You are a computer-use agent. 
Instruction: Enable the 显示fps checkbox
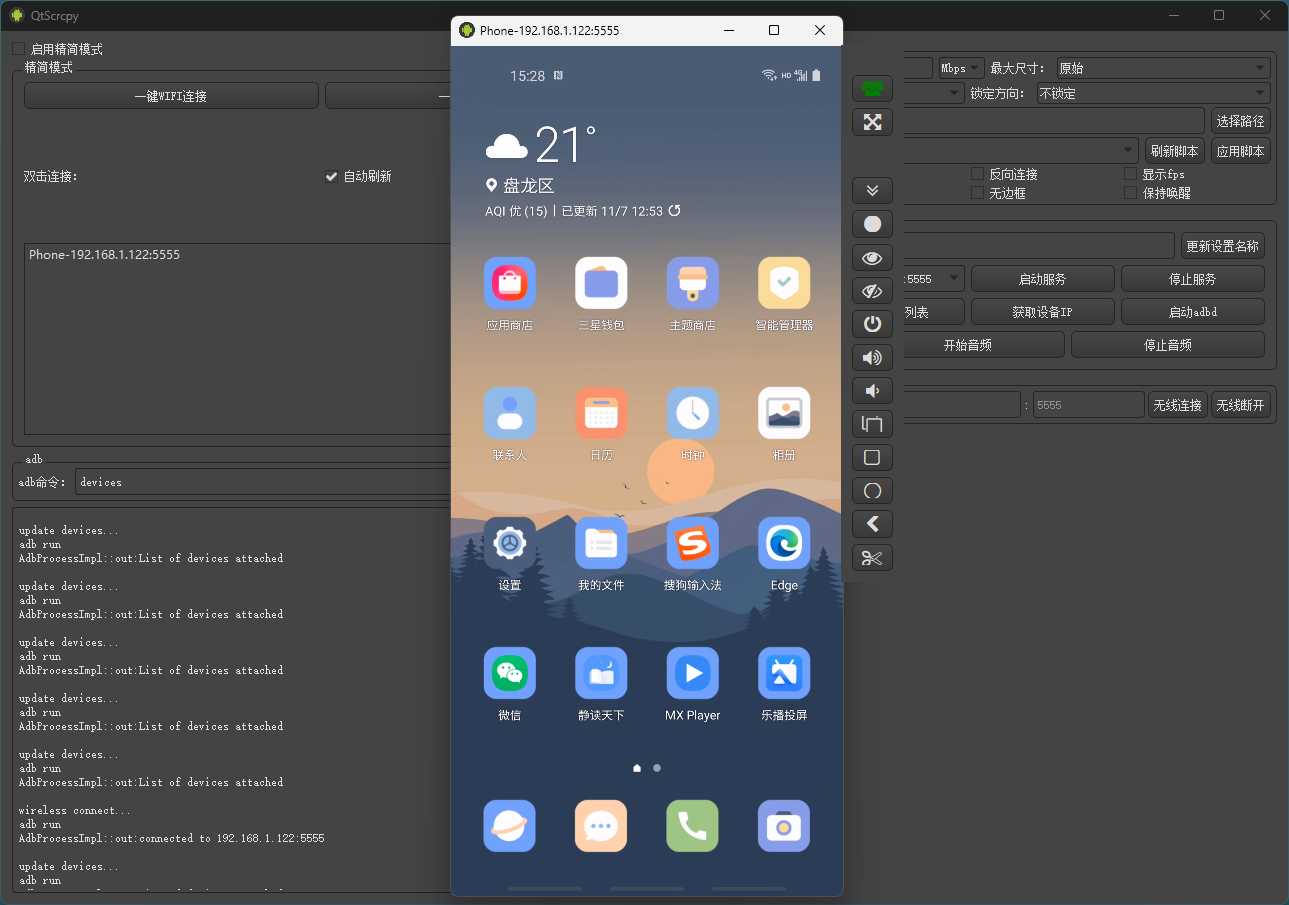point(1131,174)
